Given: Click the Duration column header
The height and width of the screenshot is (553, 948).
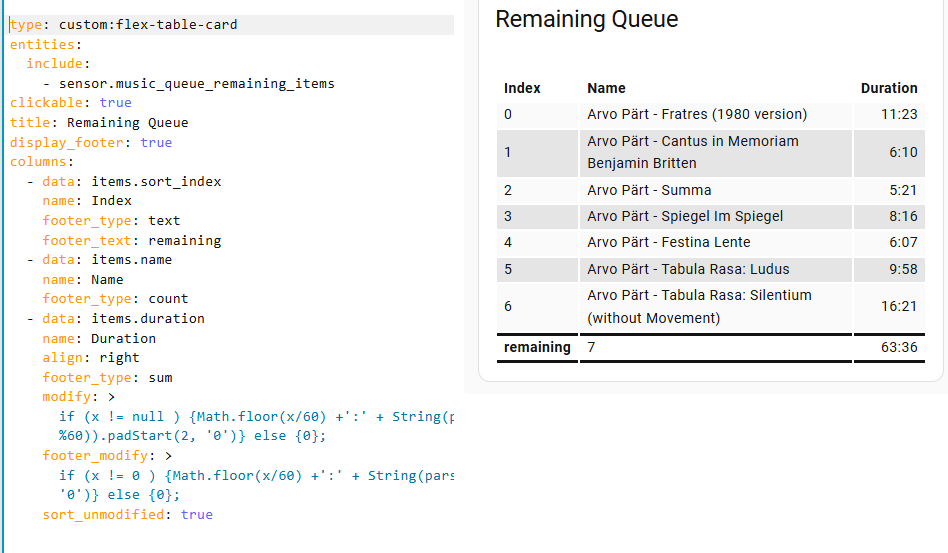Looking at the screenshot, I should point(888,88).
